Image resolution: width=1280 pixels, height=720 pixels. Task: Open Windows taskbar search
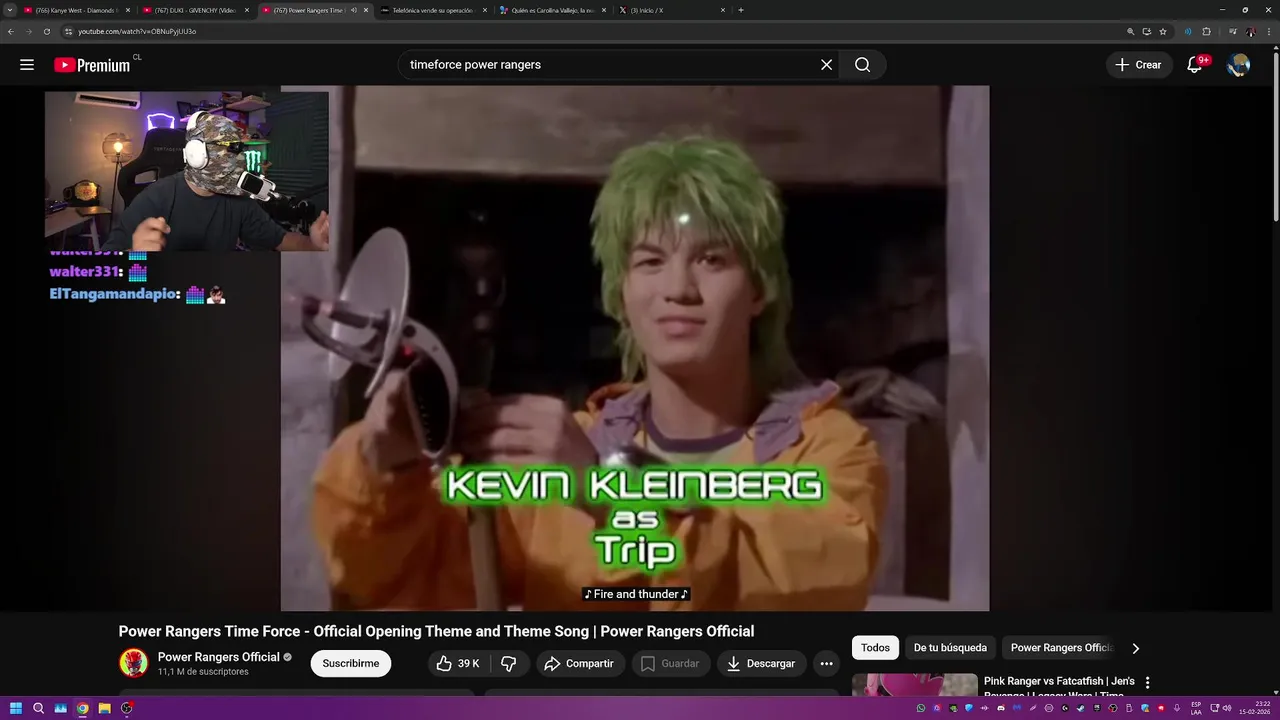tap(38, 708)
